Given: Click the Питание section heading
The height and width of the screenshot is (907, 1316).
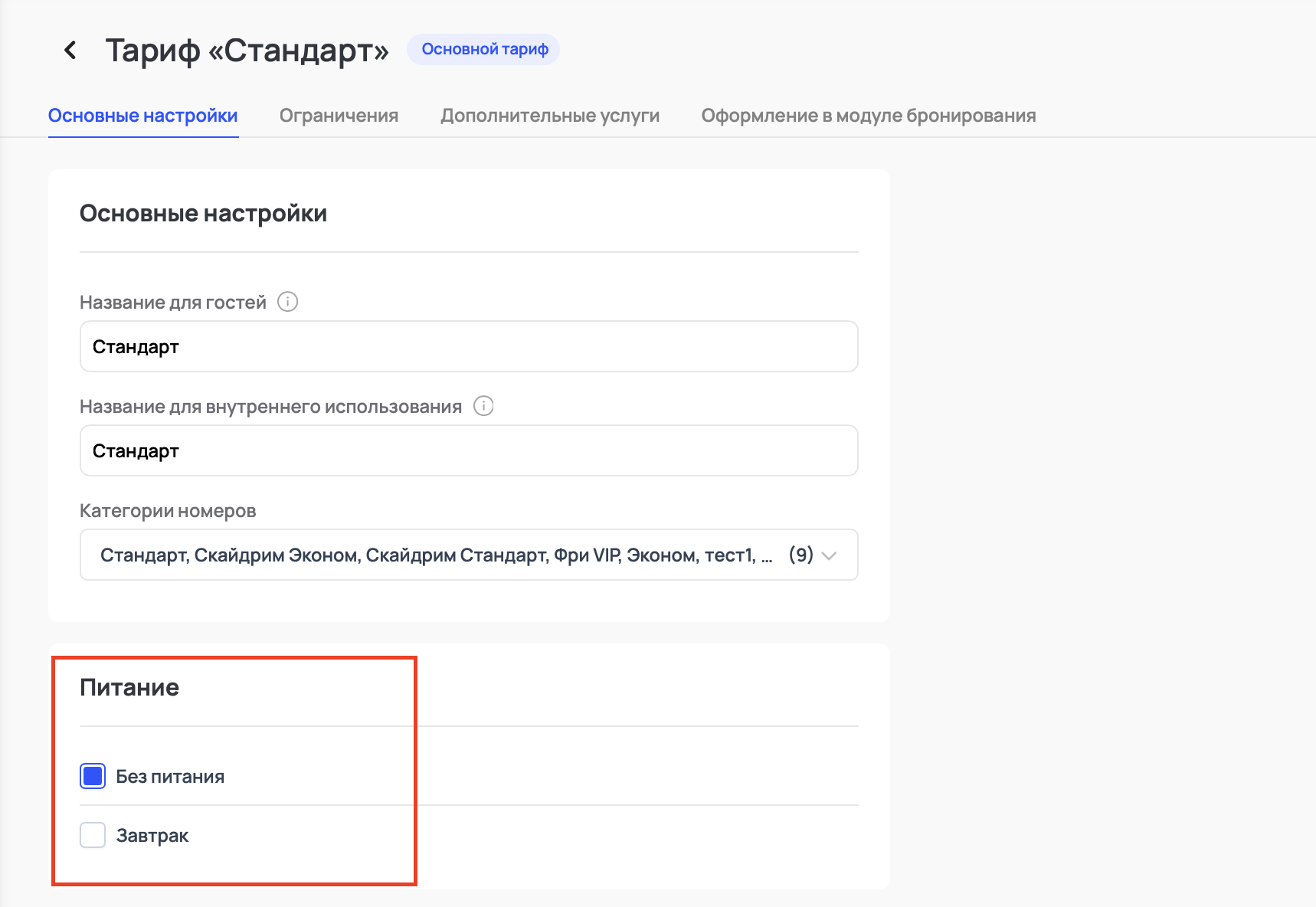Looking at the screenshot, I should (129, 687).
